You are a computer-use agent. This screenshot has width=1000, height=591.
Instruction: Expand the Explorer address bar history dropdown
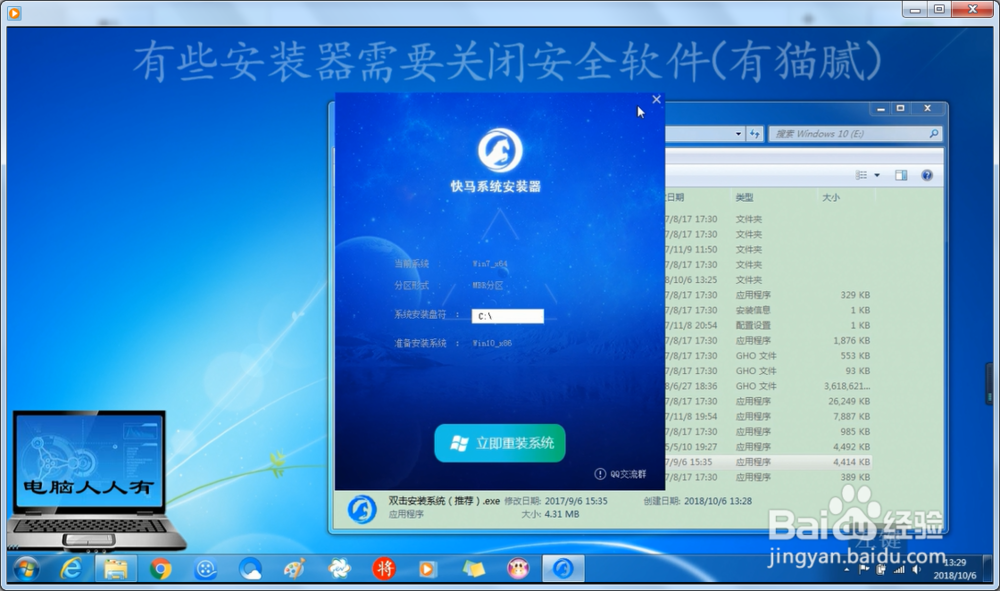pos(739,134)
